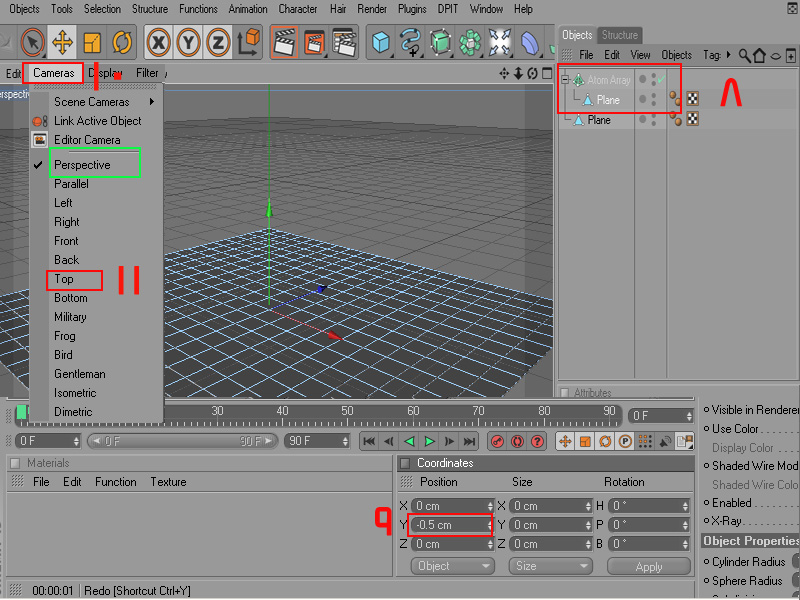Image resolution: width=800 pixels, height=600 pixels.
Task: Open Object Manager Objects menu
Action: click(x=677, y=55)
